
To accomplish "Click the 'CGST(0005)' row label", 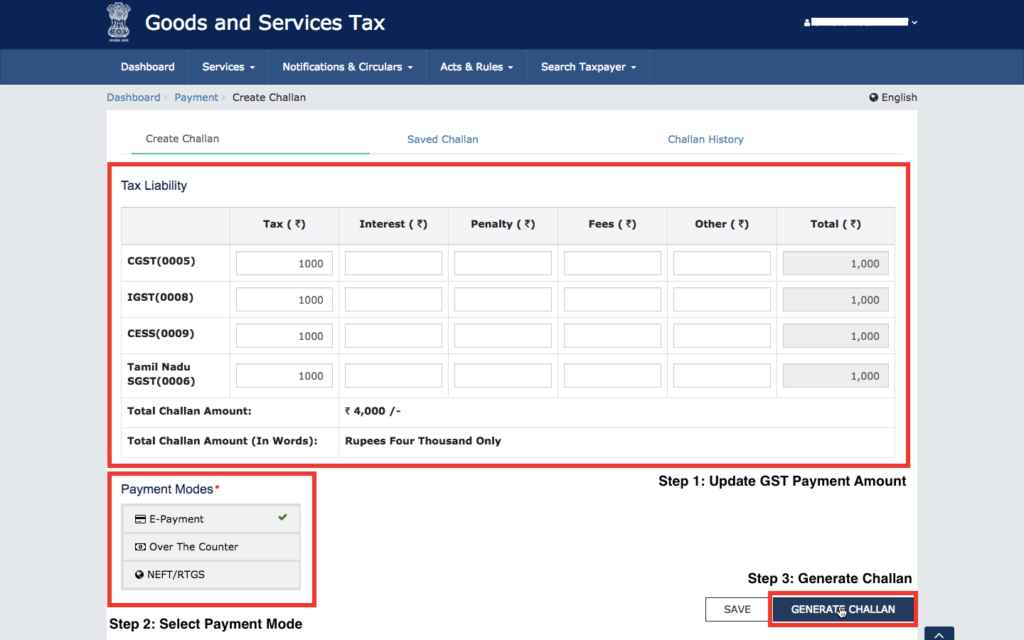I will (x=161, y=261).
